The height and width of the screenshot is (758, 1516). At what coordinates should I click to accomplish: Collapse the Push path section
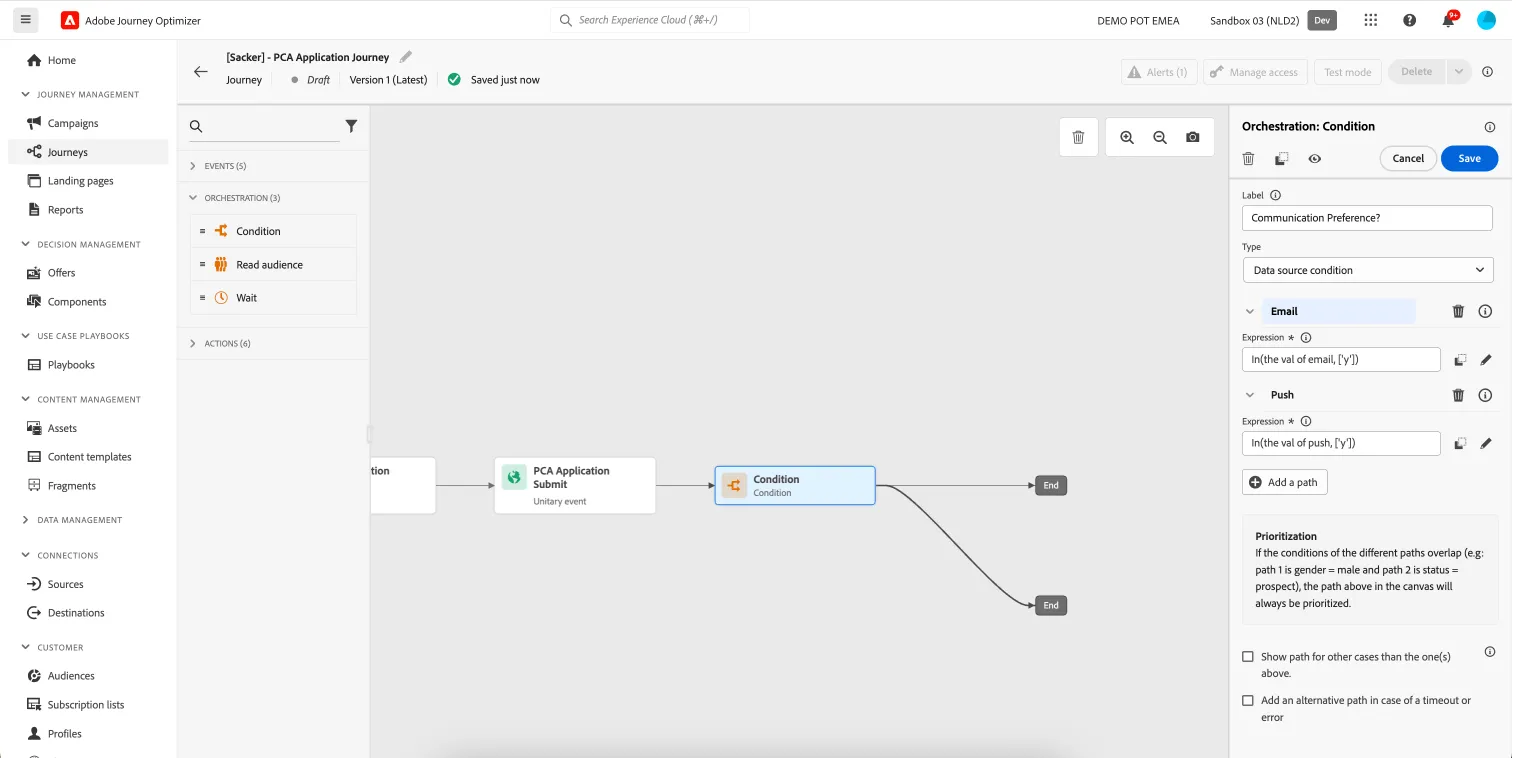coord(1250,395)
